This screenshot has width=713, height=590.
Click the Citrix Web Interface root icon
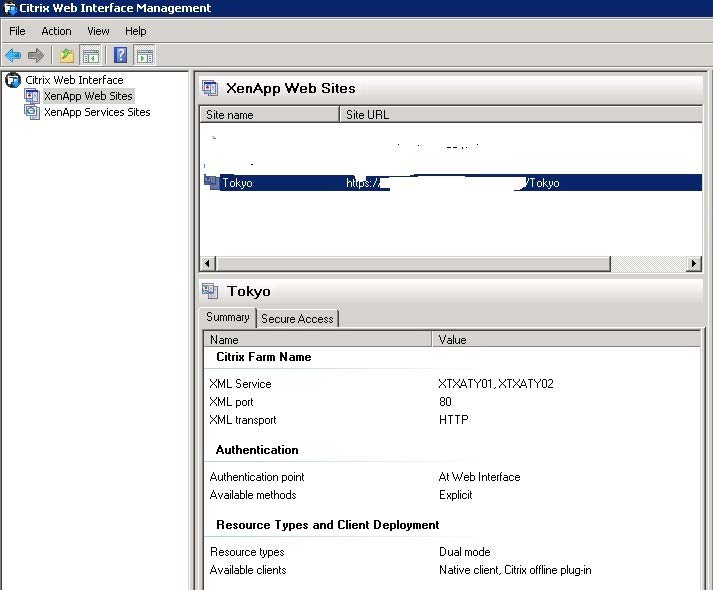click(x=12, y=80)
